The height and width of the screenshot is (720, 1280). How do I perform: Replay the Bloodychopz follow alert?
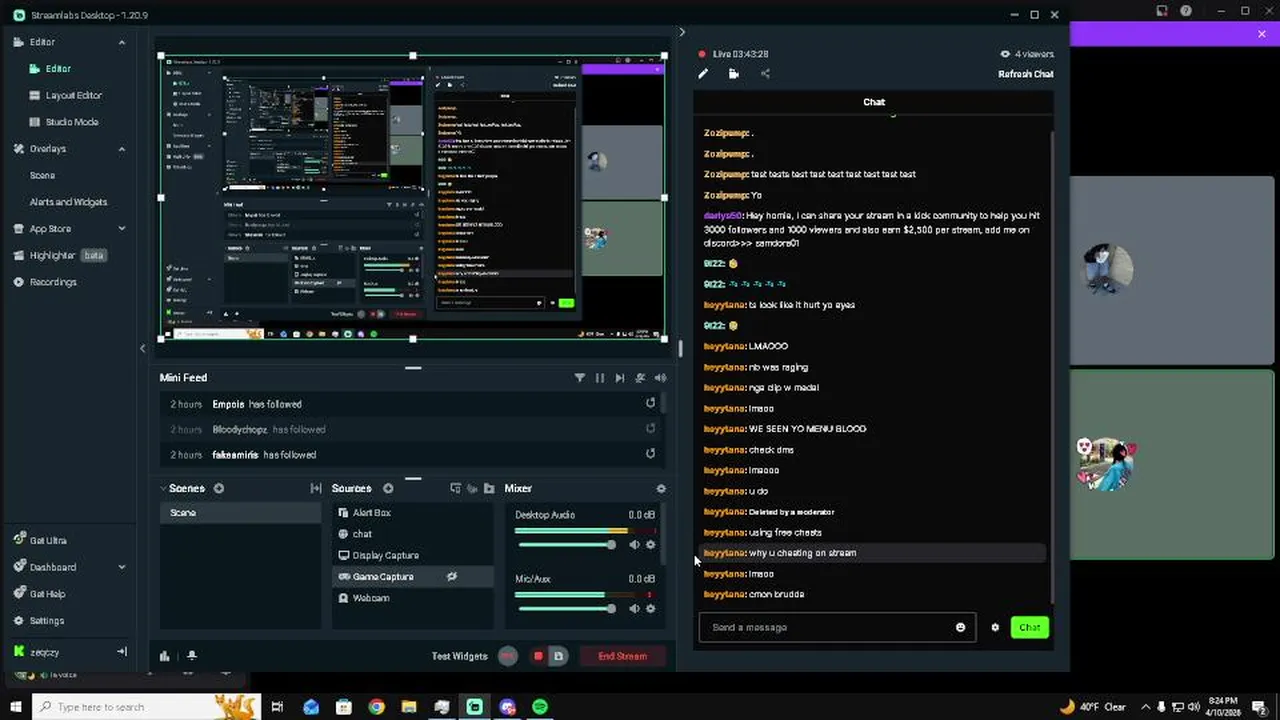point(651,428)
